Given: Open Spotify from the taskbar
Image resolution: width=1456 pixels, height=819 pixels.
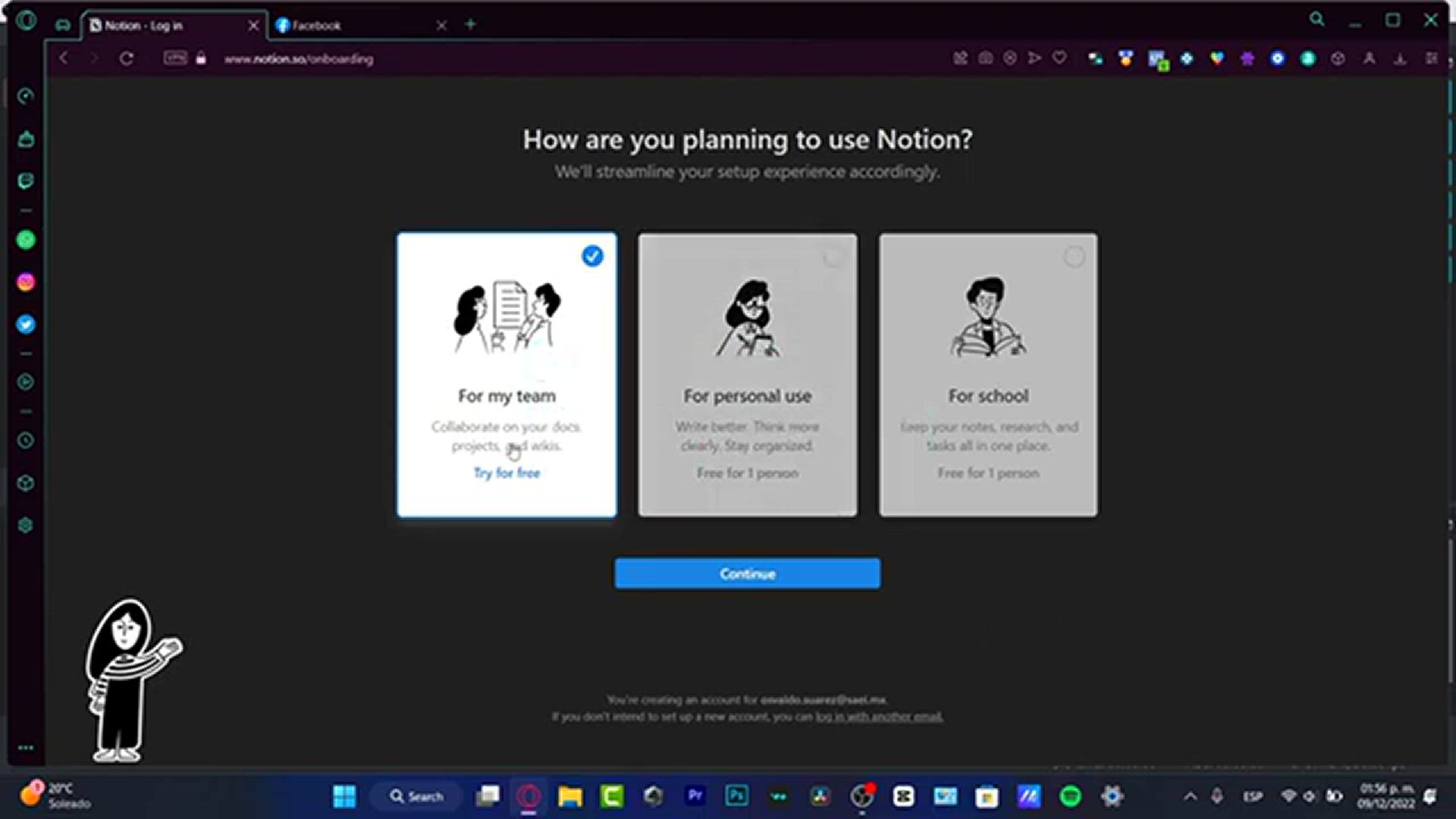Looking at the screenshot, I should click(1070, 796).
